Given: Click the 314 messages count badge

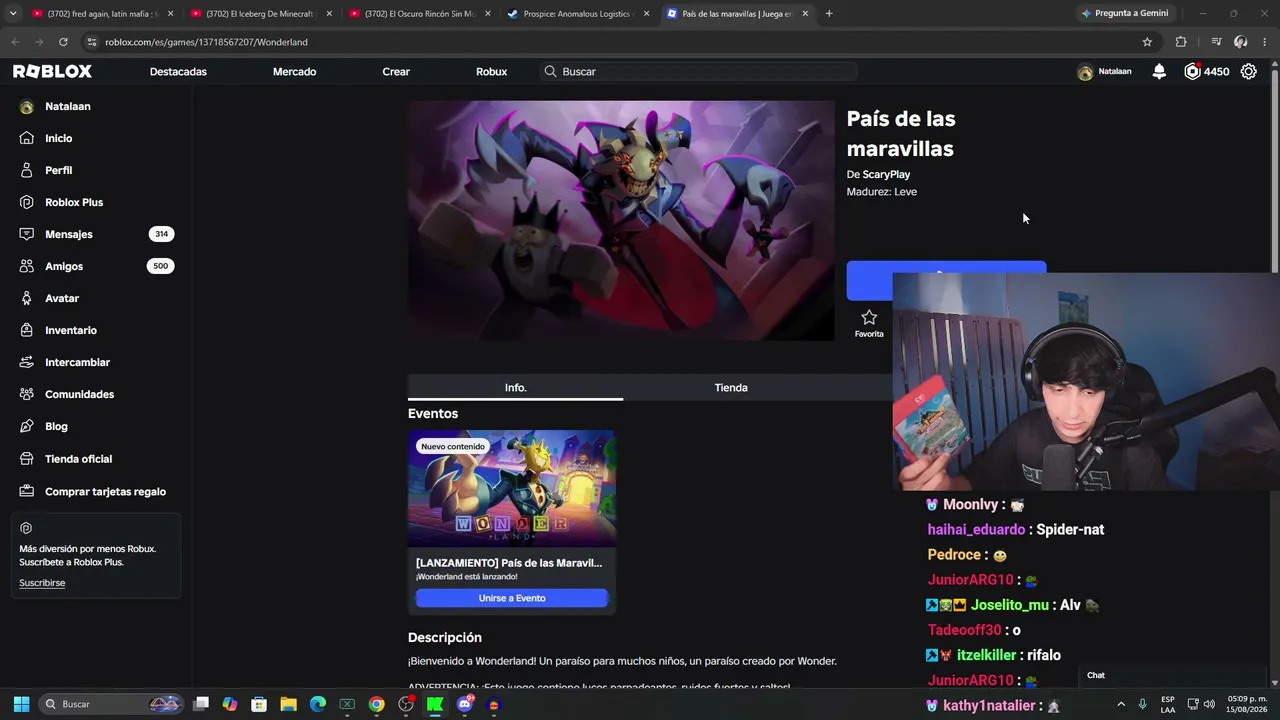Looking at the screenshot, I should [x=161, y=234].
